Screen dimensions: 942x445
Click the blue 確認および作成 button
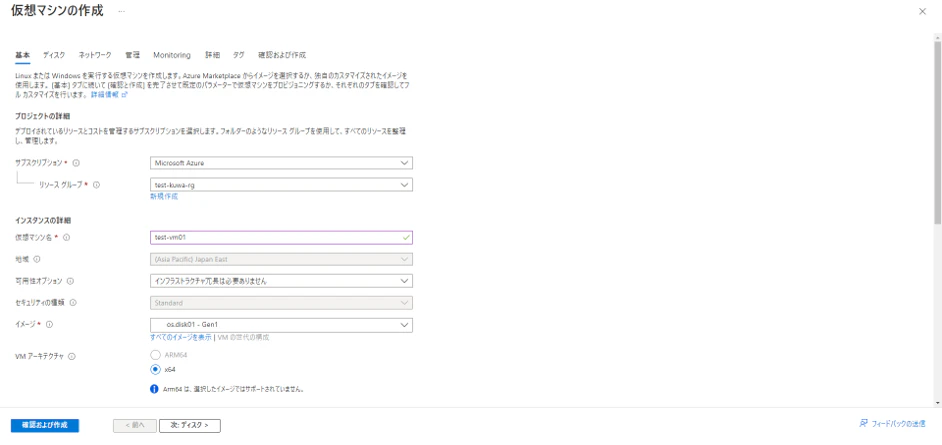[x=45, y=425]
